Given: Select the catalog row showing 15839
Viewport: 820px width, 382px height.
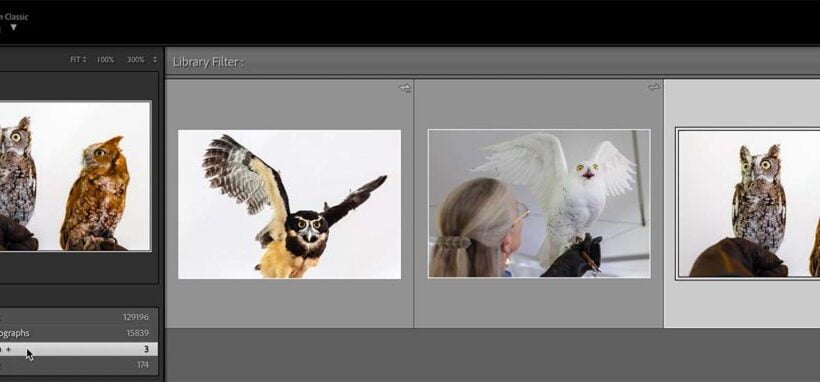Looking at the screenshot, I should (x=78, y=333).
